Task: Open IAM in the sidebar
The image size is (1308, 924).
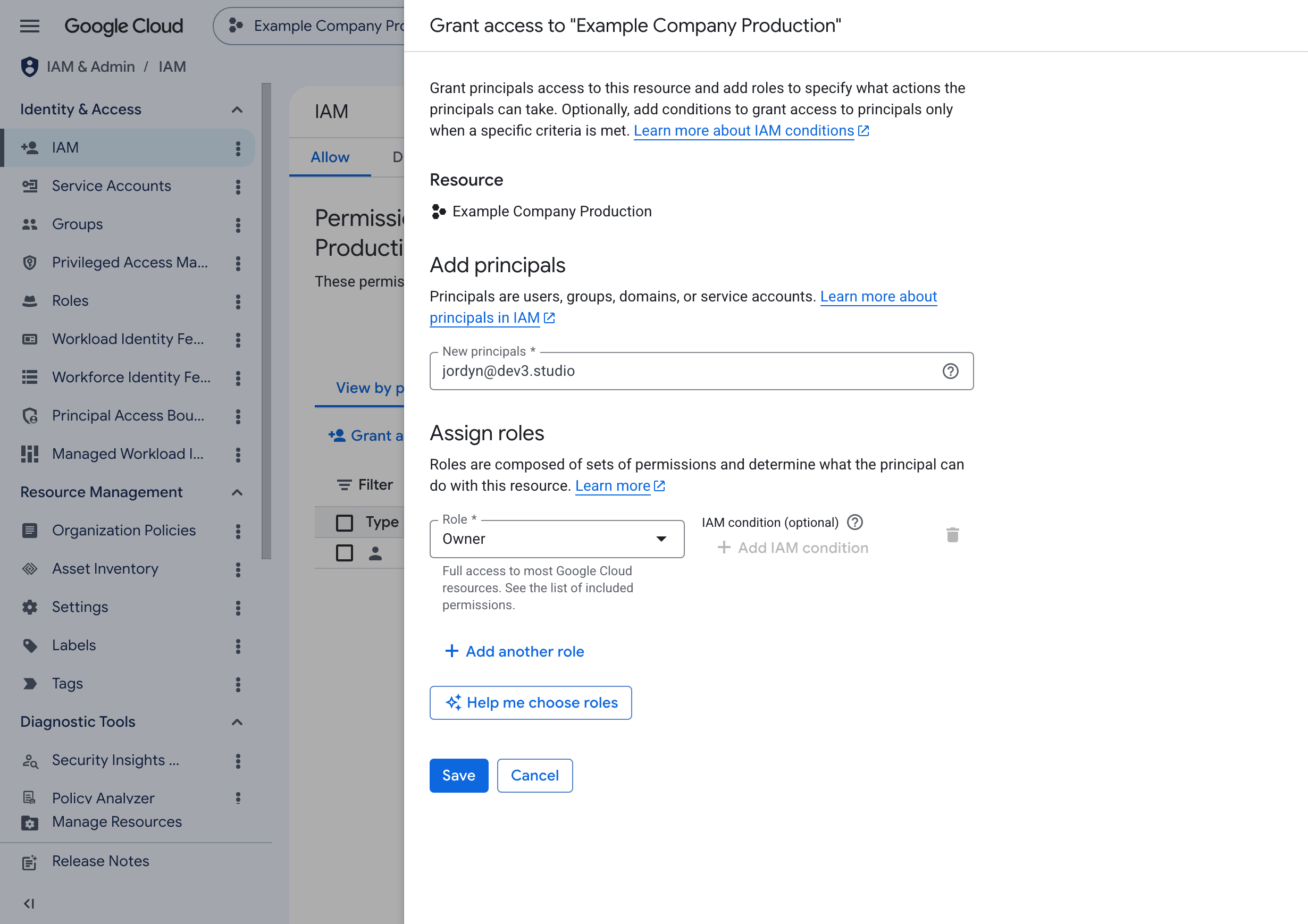Action: tap(128, 148)
